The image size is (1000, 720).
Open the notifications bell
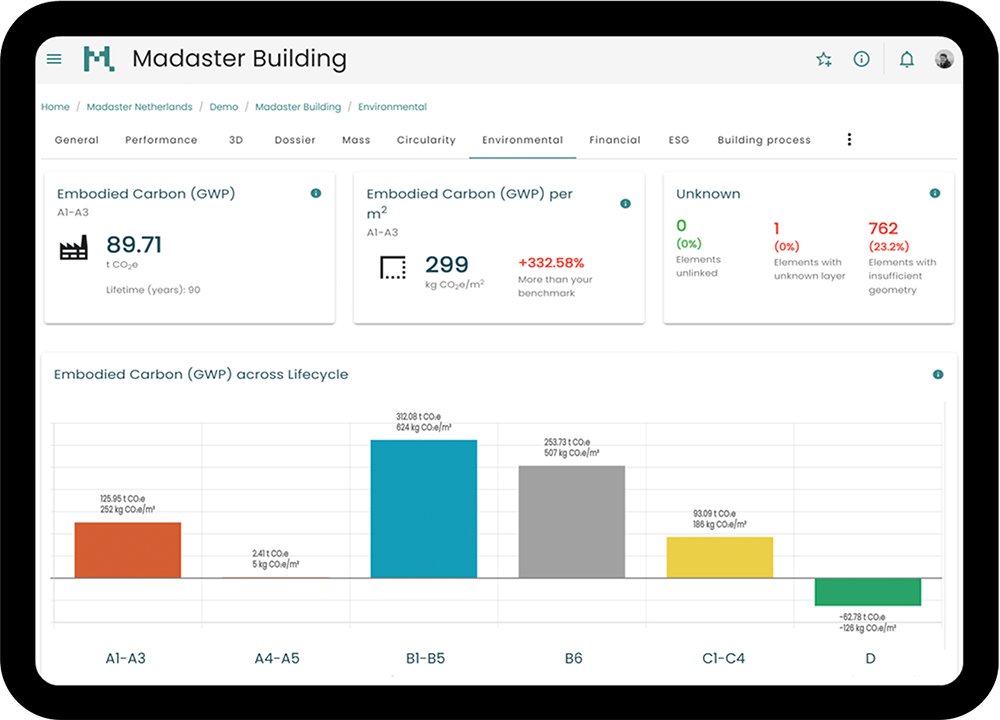click(907, 59)
